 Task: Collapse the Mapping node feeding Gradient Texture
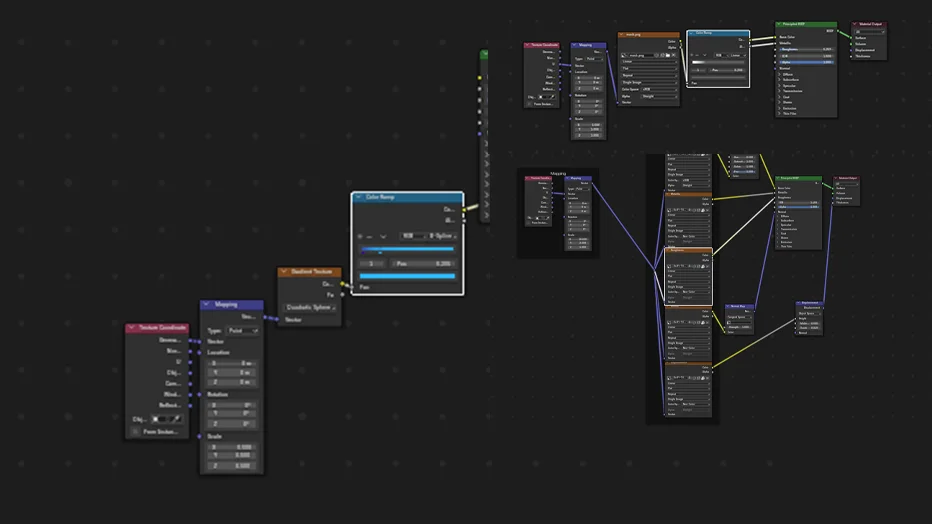[206, 304]
